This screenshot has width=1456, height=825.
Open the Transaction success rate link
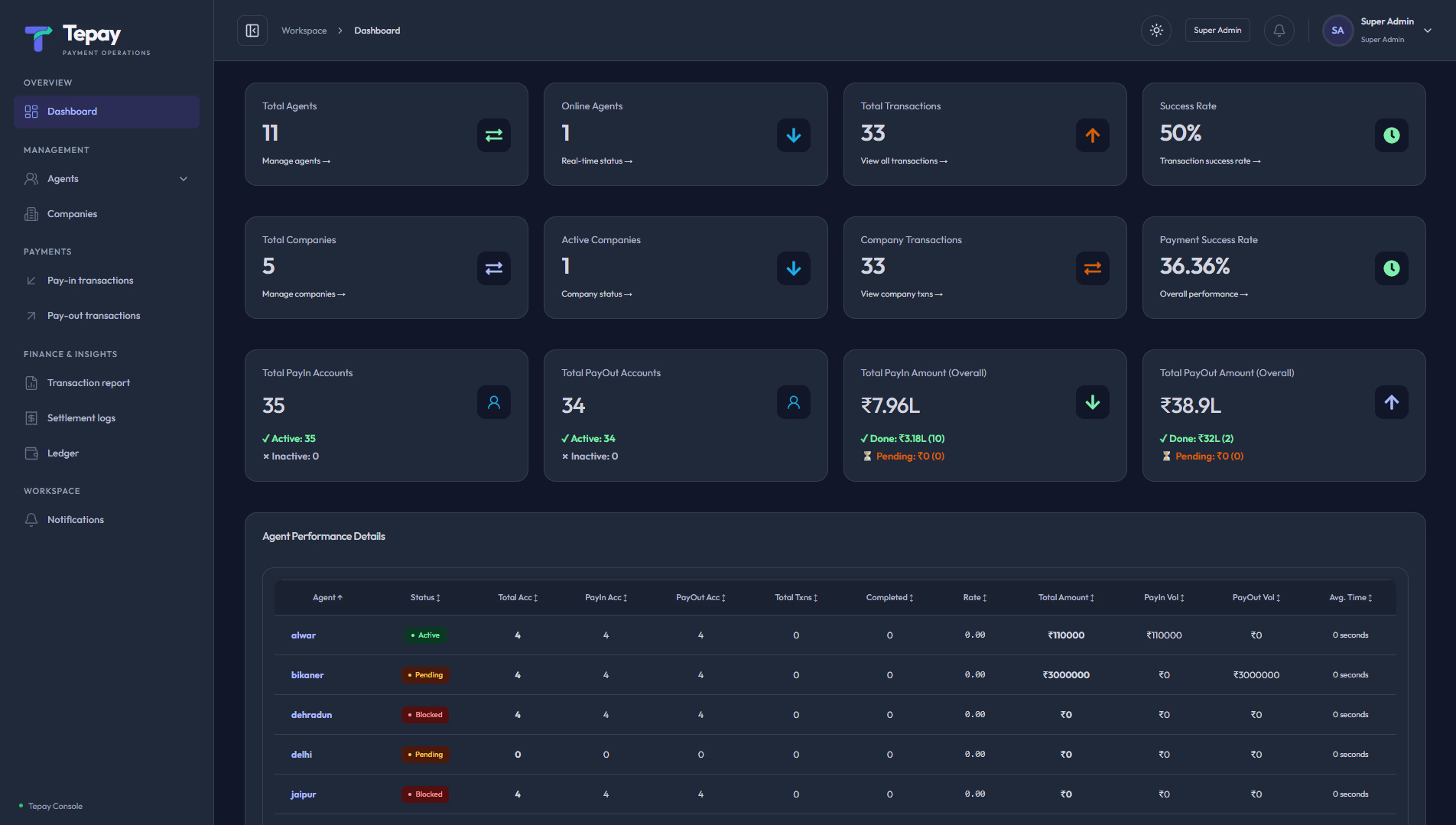1210,161
